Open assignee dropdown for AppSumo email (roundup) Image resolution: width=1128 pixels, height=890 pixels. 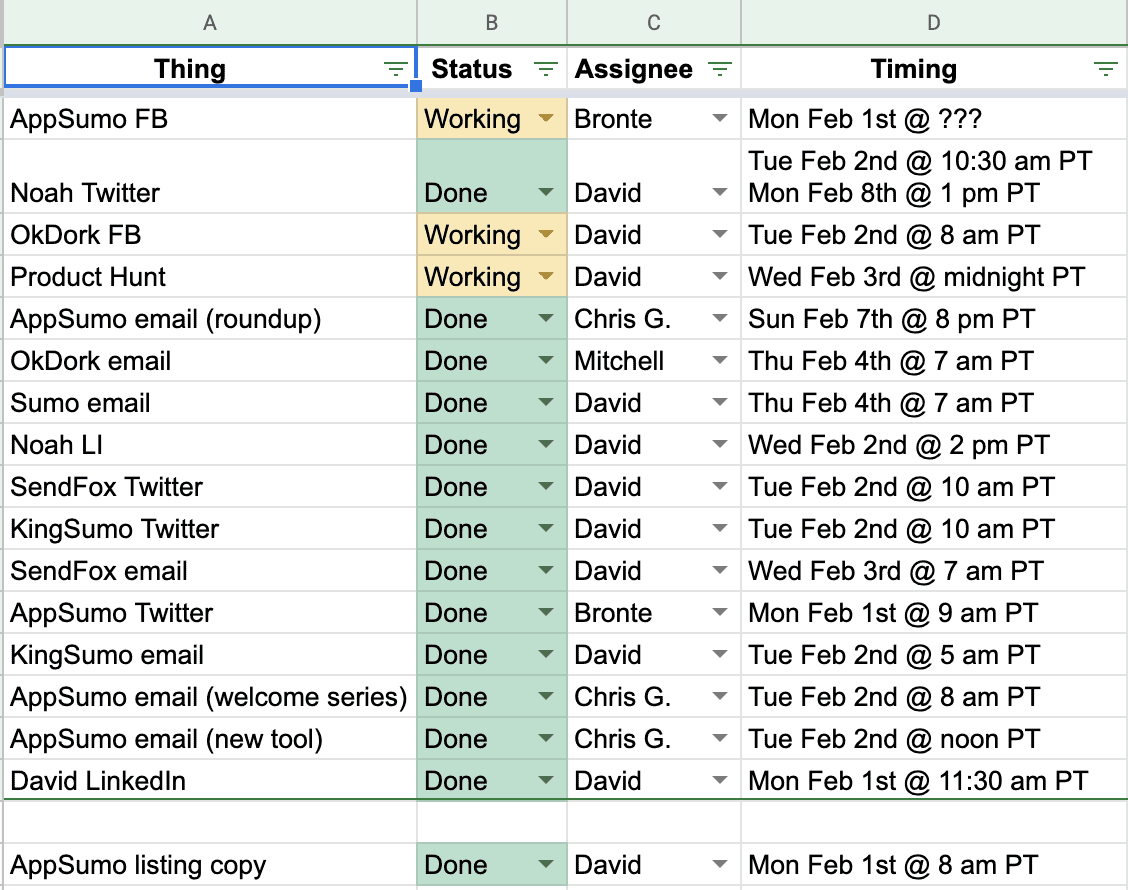pyautogui.click(x=720, y=318)
